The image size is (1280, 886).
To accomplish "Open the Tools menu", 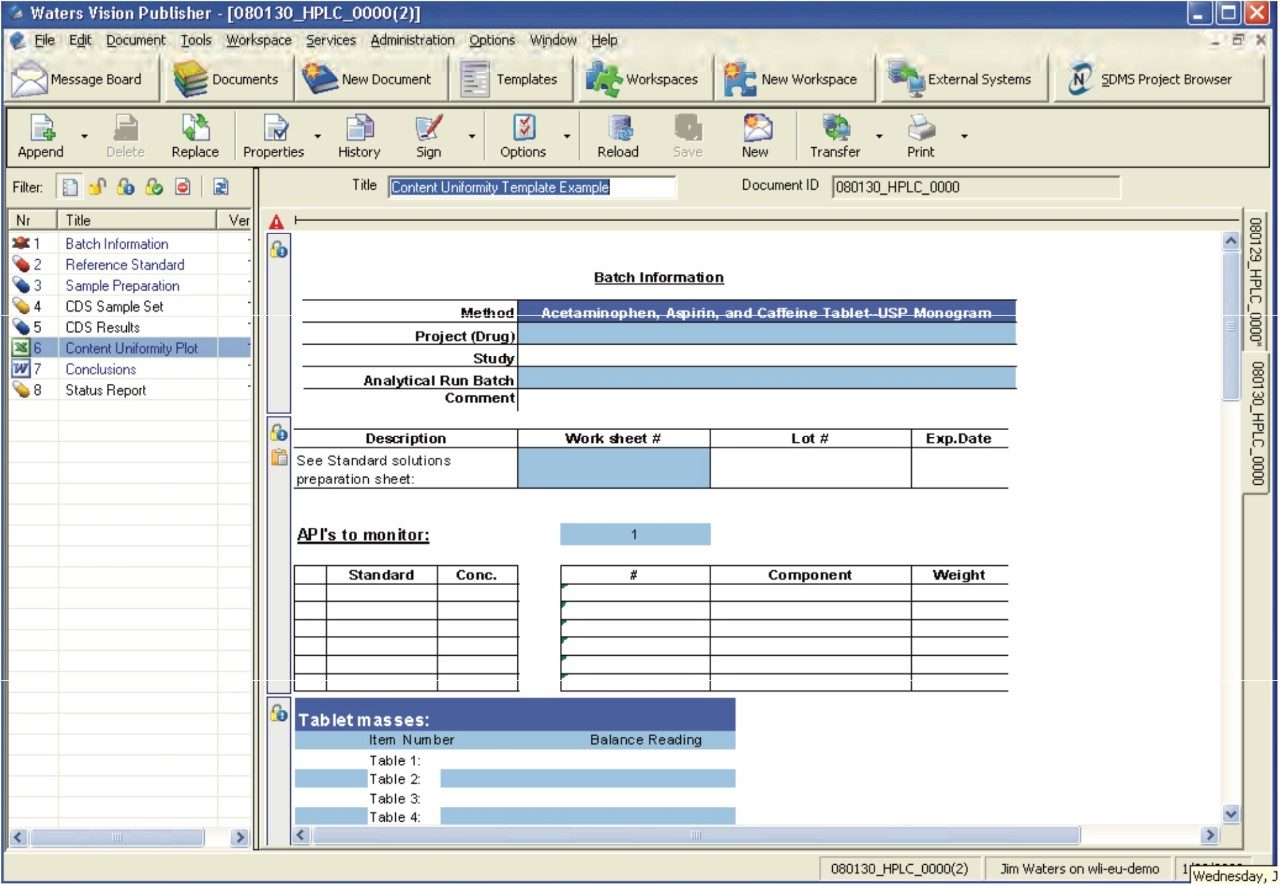I will click(196, 41).
